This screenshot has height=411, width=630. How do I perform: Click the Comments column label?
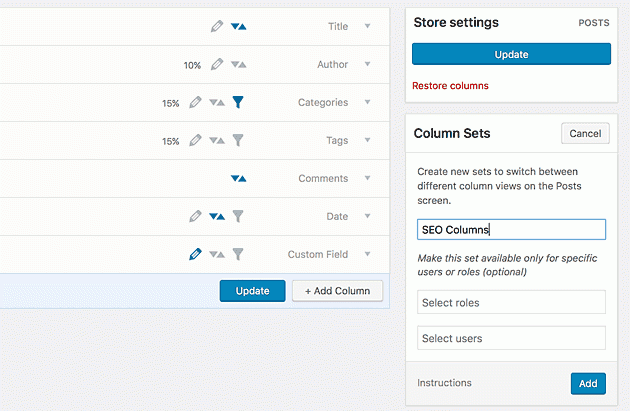(323, 178)
